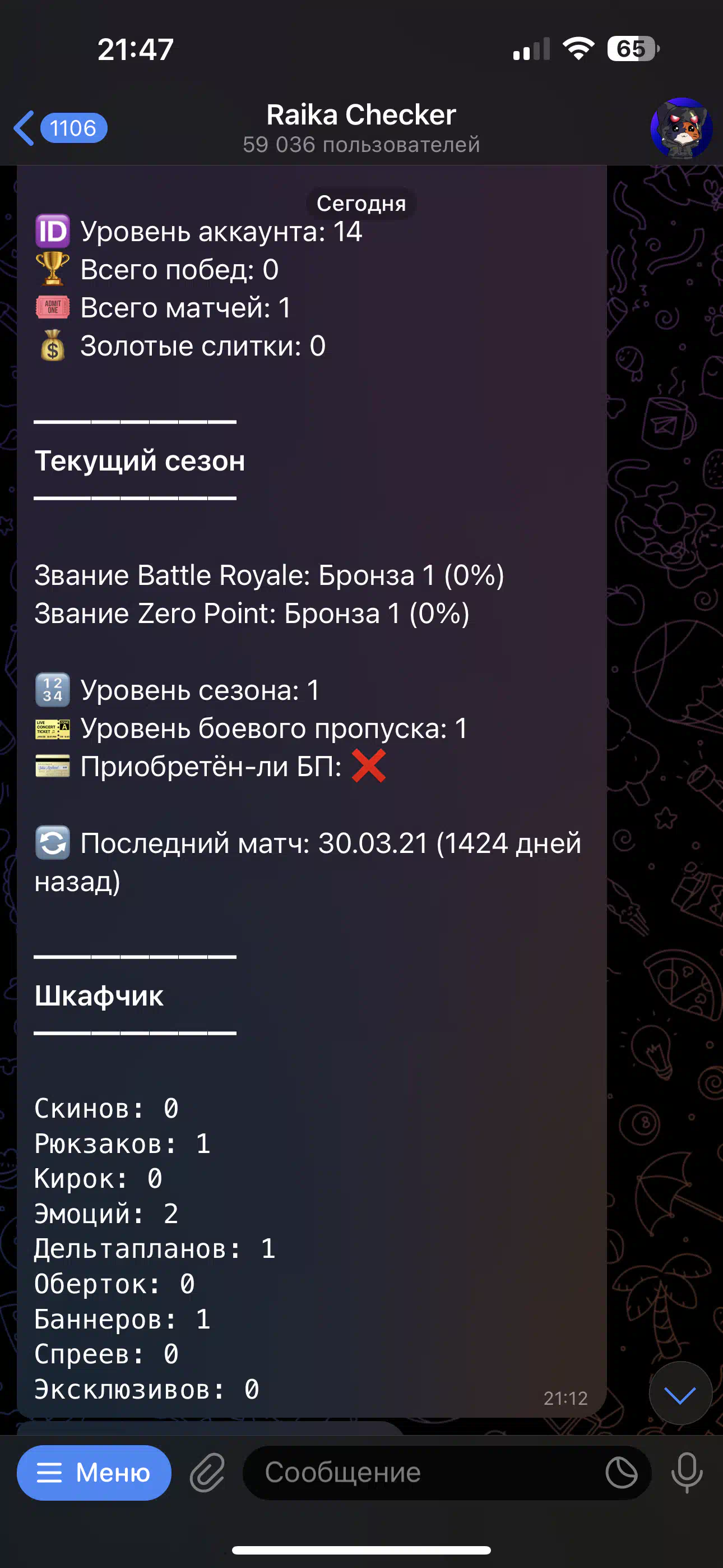Screen dimensions: 723x1568
Task: Select the Шкафчик heading text
Action: (99, 996)
